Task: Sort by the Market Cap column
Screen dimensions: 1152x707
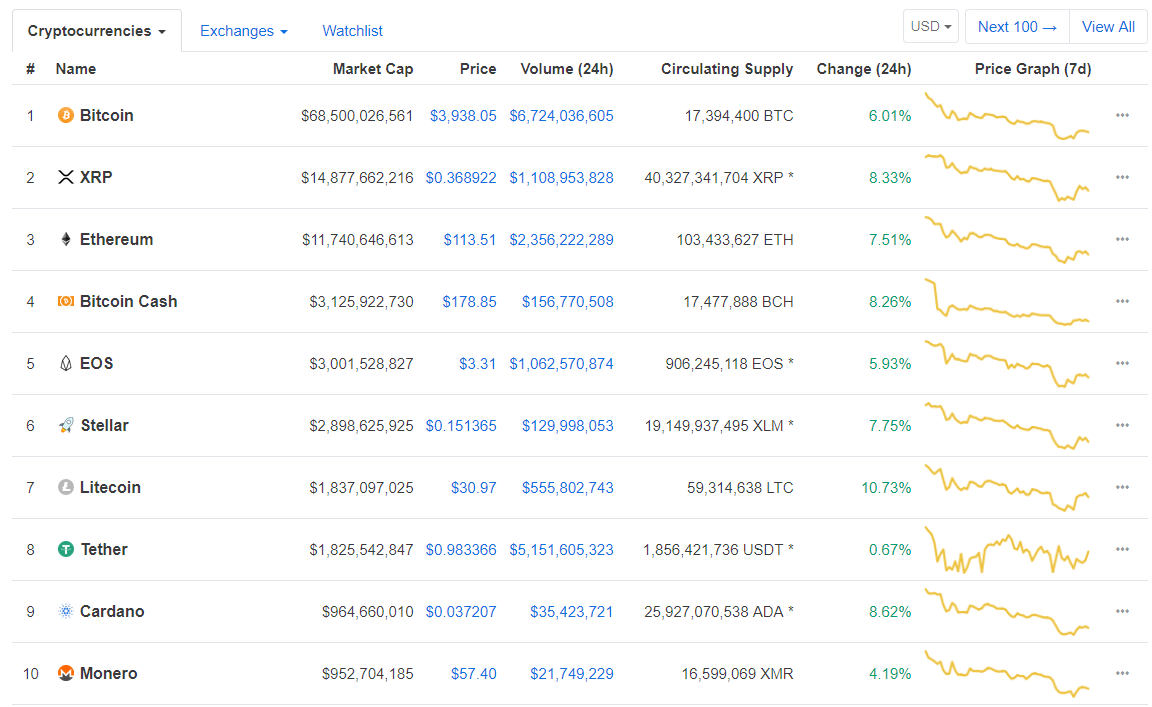Action: tap(373, 68)
